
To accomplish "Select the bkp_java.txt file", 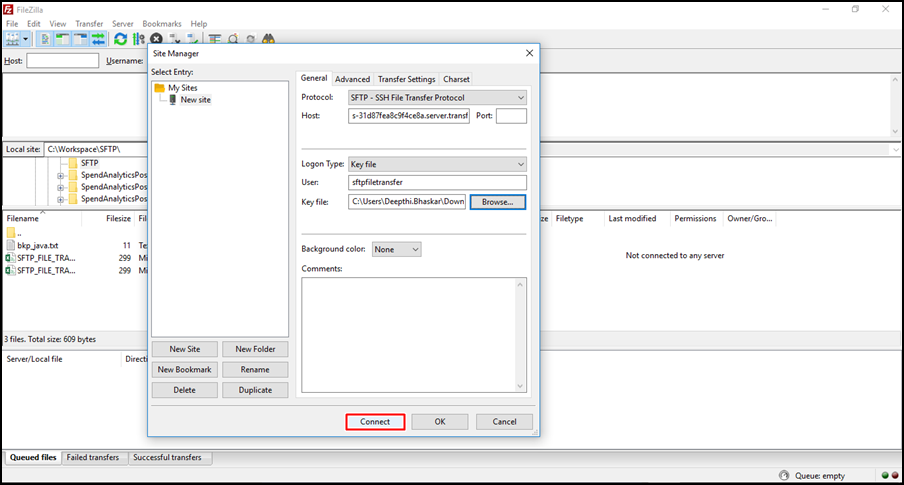I will [37, 246].
